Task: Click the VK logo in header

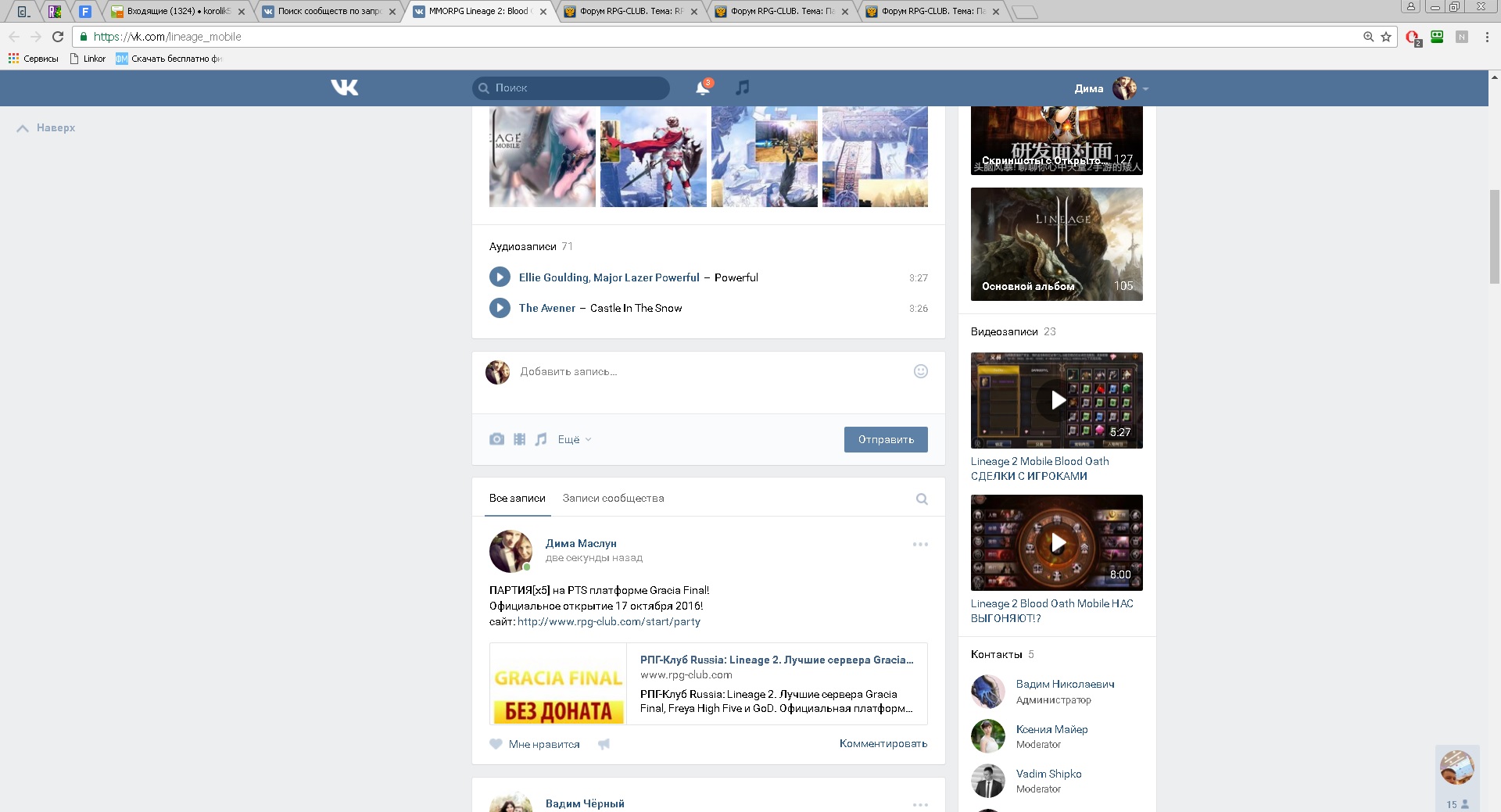Action: [x=344, y=88]
